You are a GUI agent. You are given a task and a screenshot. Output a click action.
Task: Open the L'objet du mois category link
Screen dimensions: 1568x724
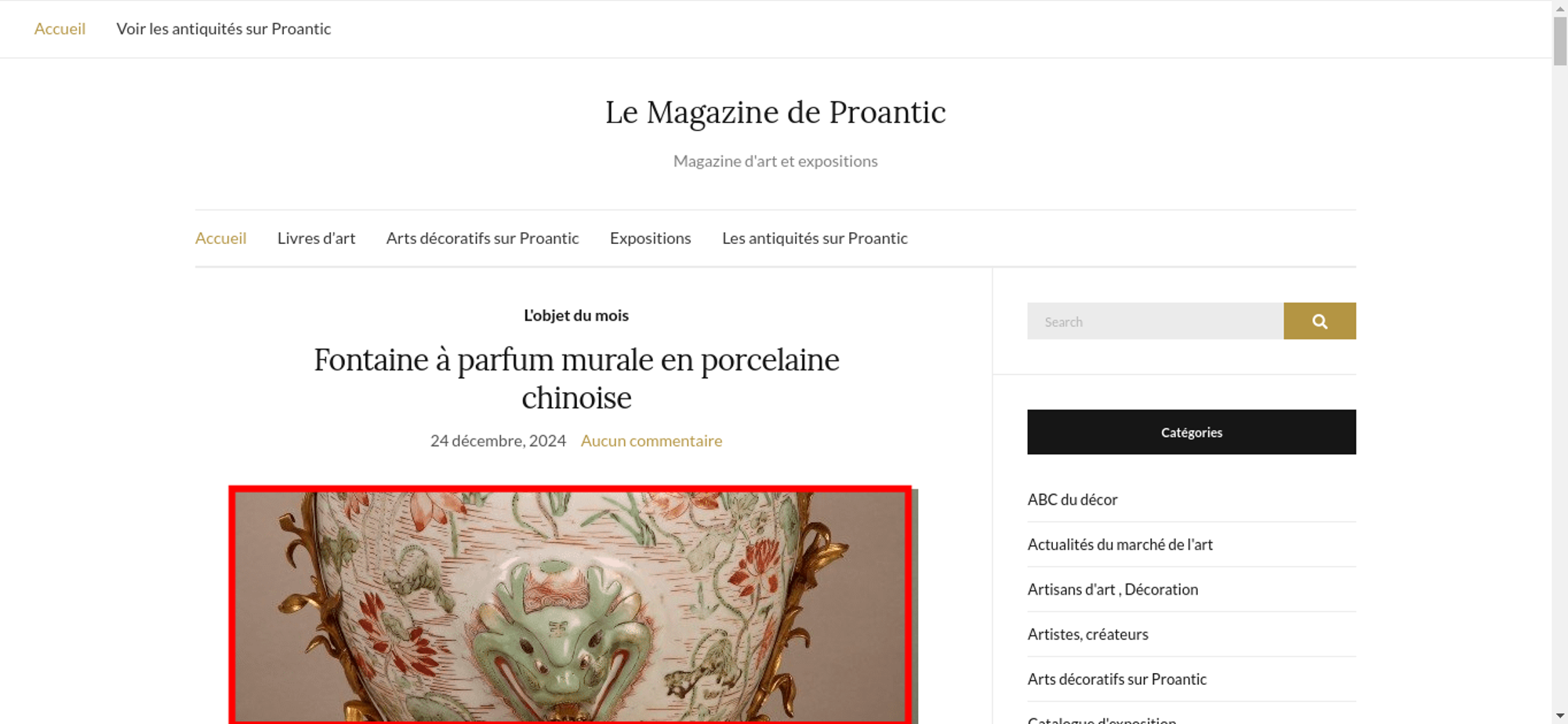(x=576, y=315)
